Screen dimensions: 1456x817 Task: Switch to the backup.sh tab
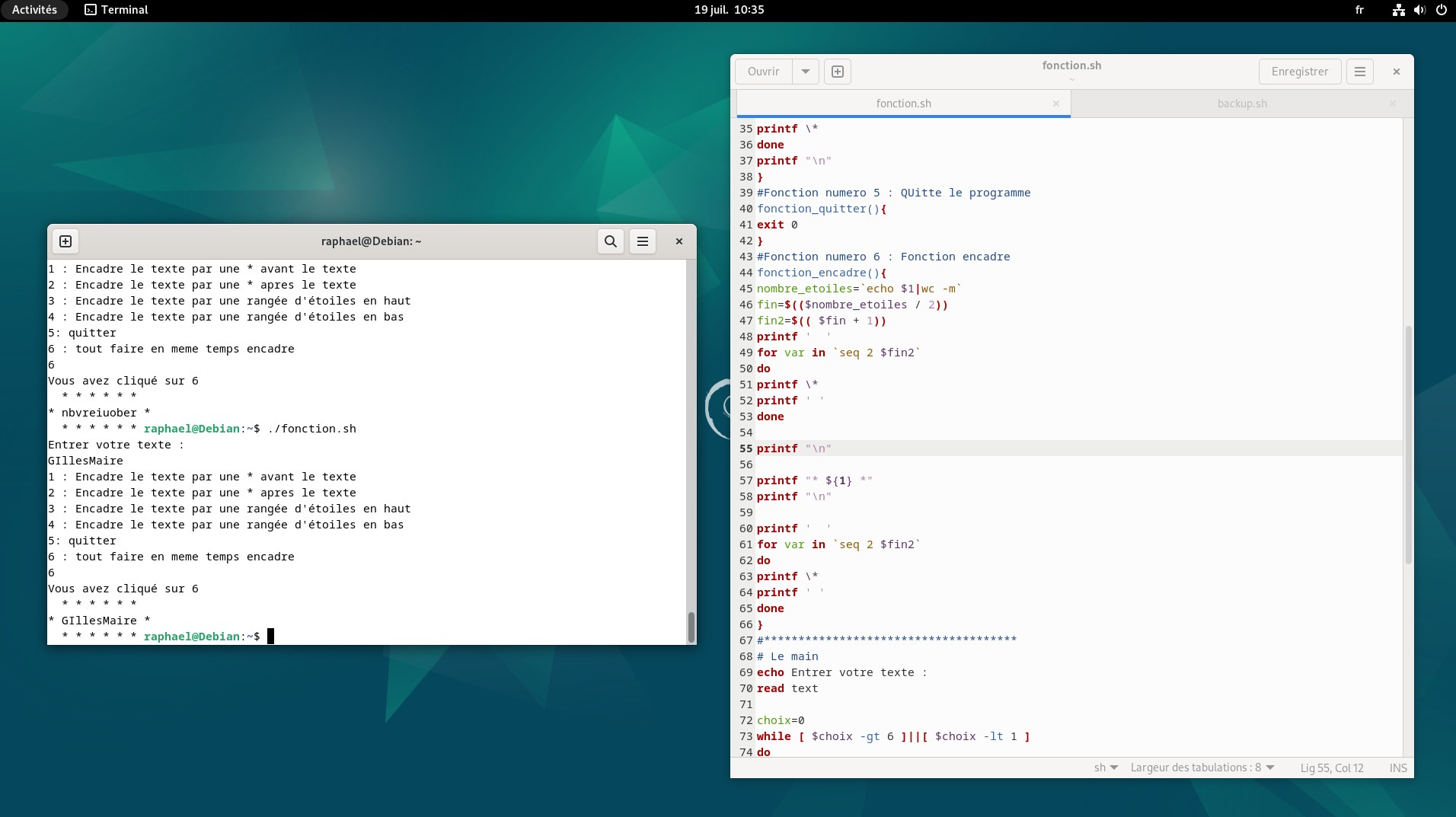tap(1241, 104)
